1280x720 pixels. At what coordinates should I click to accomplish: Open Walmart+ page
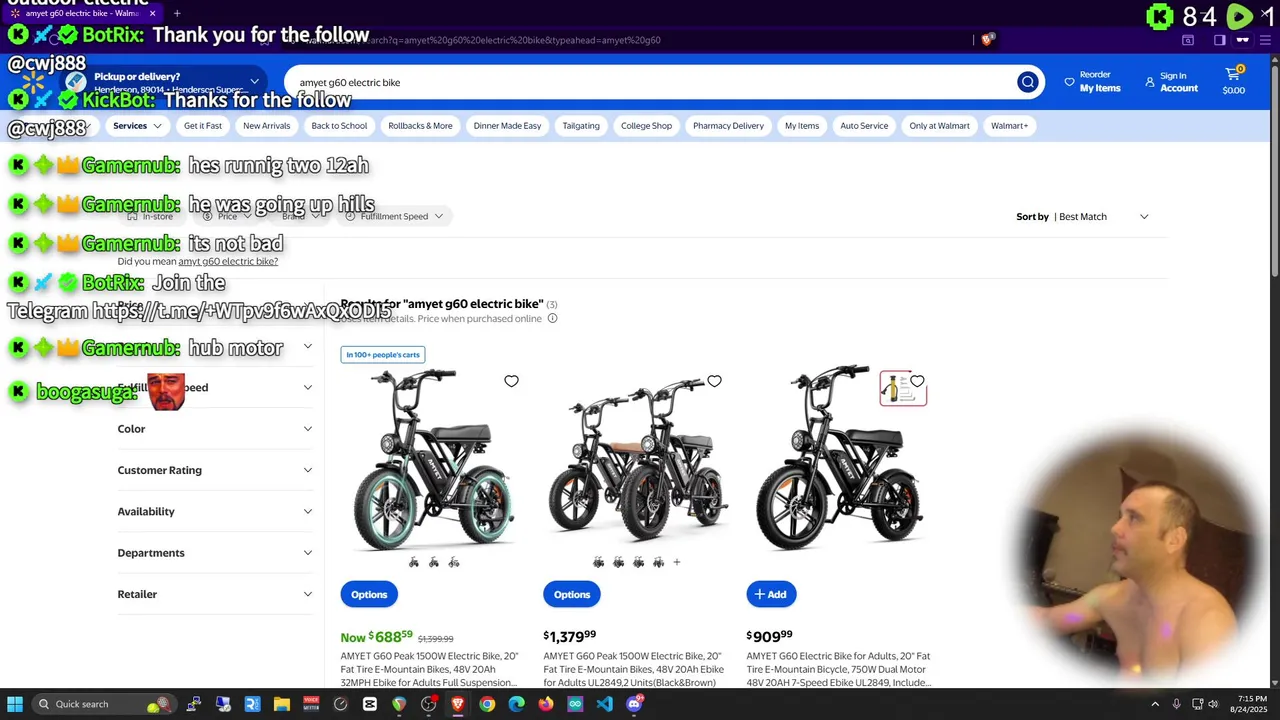1009,126
